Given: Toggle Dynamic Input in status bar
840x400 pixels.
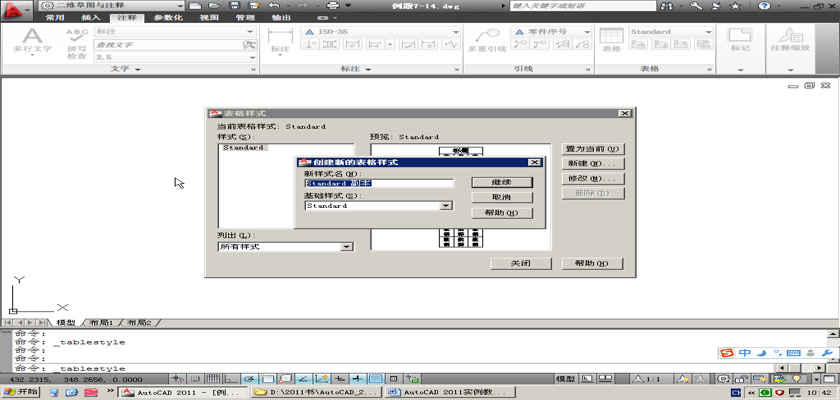Looking at the screenshot, I should (340, 379).
